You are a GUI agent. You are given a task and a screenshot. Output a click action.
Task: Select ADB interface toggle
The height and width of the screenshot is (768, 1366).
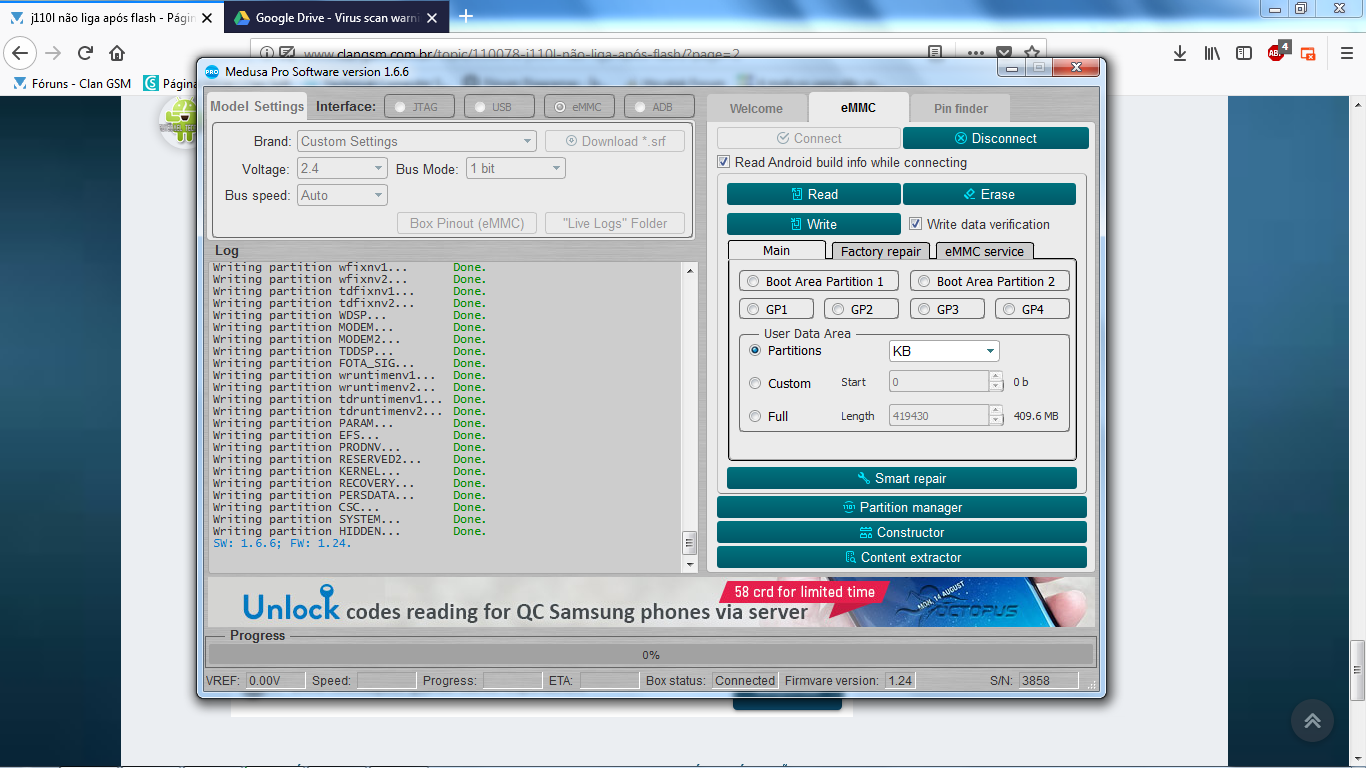[x=659, y=107]
